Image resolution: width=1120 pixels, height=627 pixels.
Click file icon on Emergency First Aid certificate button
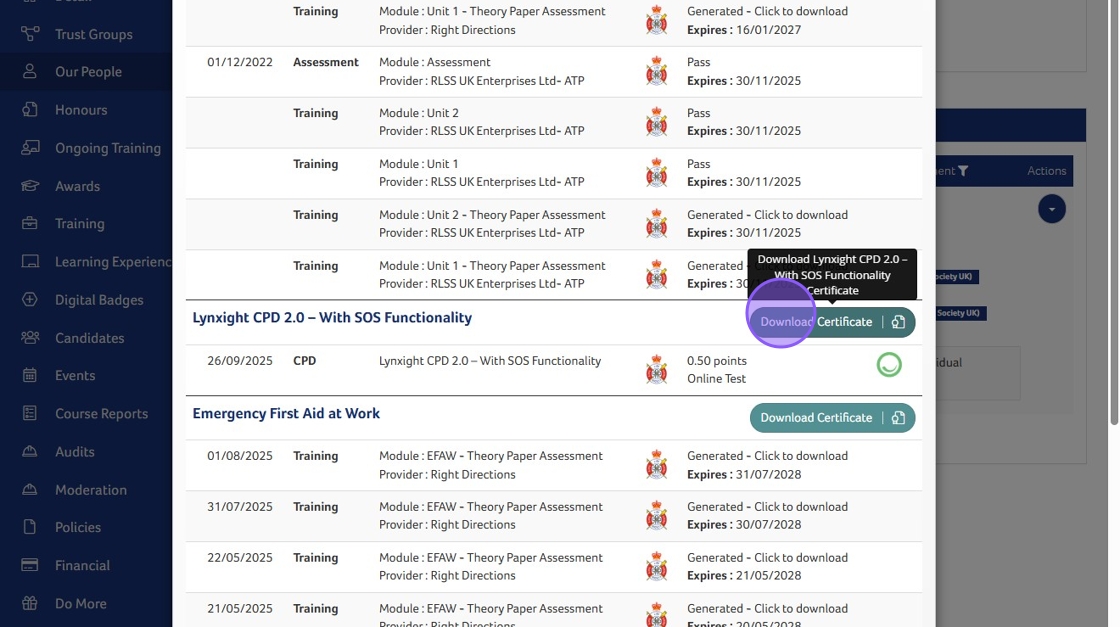tap(898, 418)
